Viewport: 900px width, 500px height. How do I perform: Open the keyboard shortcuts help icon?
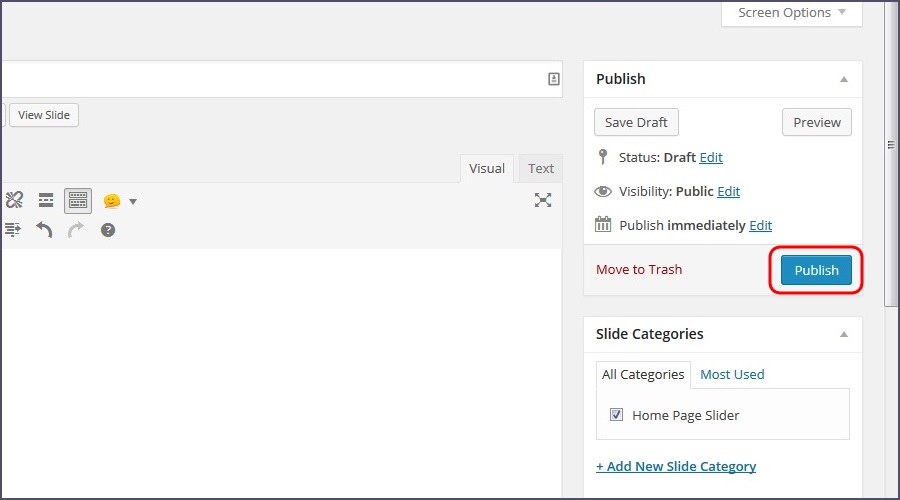tap(108, 230)
